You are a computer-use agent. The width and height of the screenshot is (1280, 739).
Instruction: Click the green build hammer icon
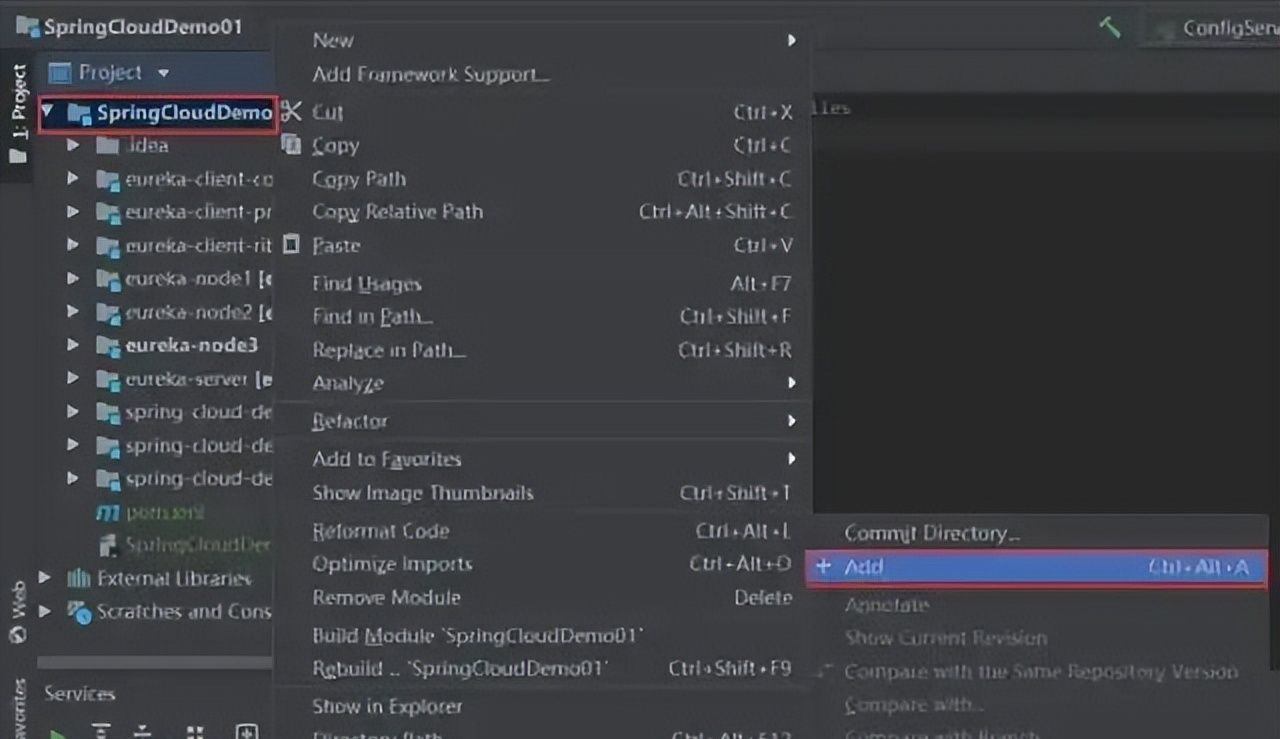[x=1109, y=27]
